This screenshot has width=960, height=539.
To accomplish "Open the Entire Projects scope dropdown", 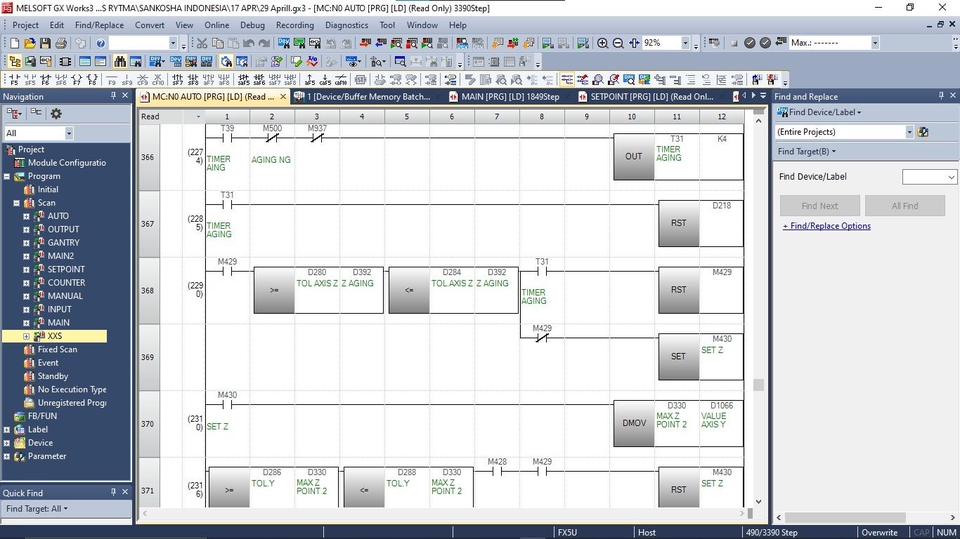I will [x=909, y=132].
